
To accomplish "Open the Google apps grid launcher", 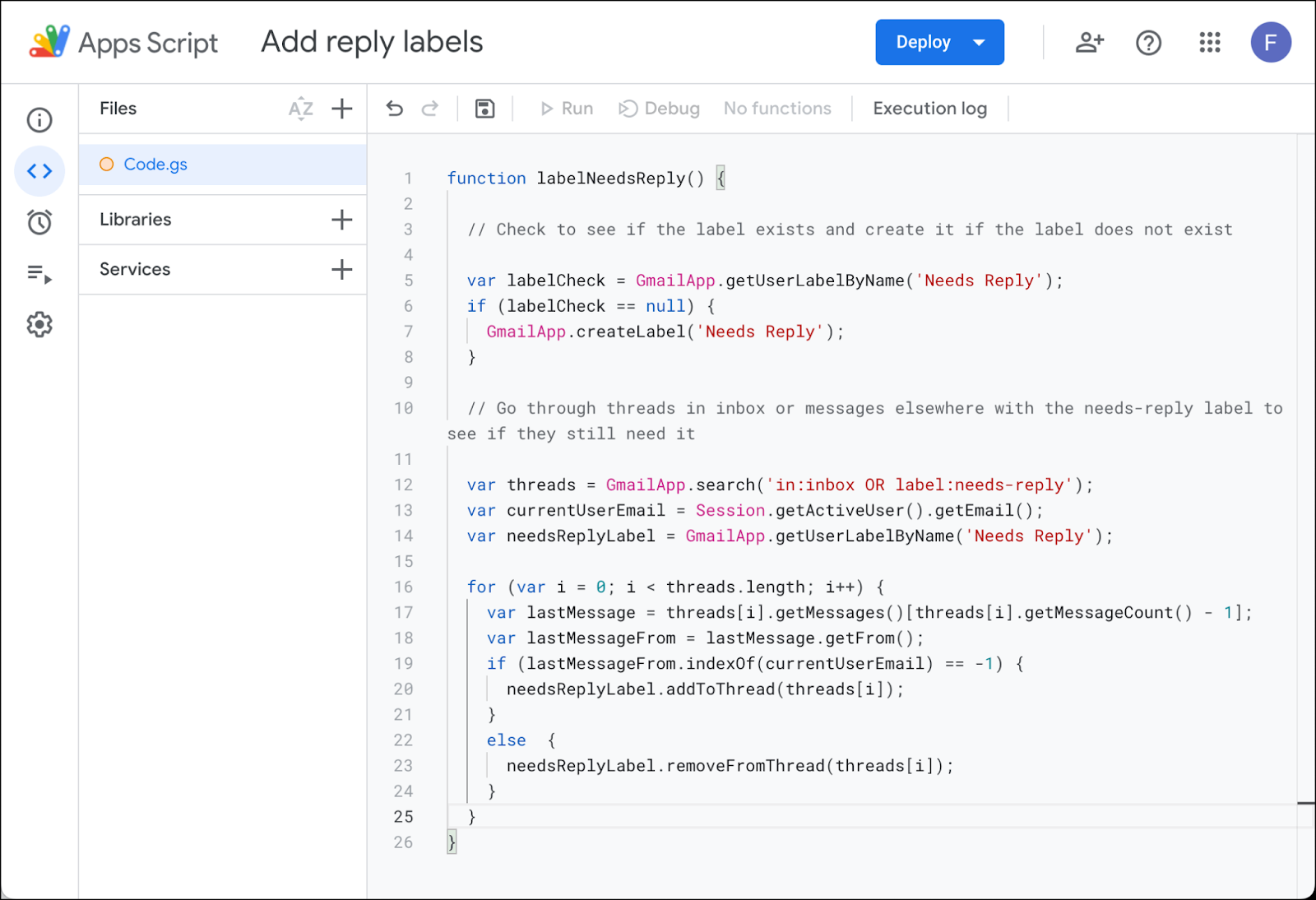I will tap(1210, 43).
